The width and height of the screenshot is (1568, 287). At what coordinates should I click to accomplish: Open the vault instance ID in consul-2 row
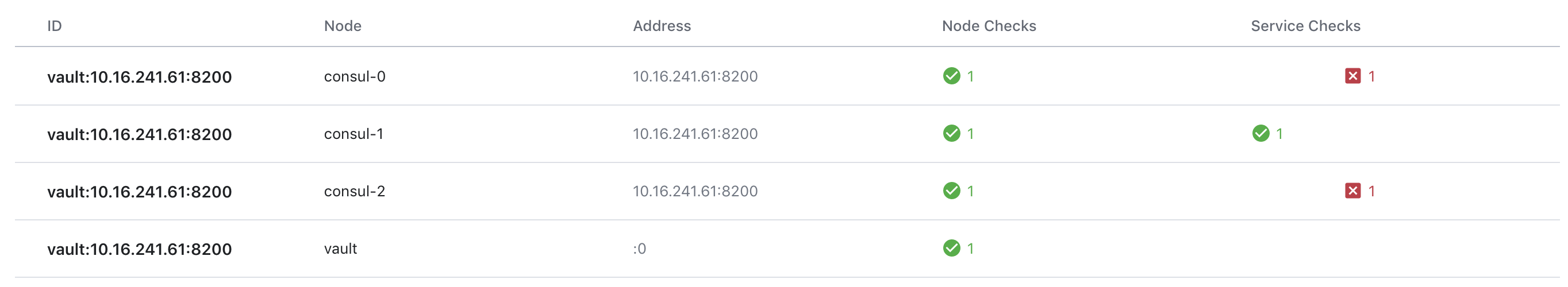[x=140, y=192]
